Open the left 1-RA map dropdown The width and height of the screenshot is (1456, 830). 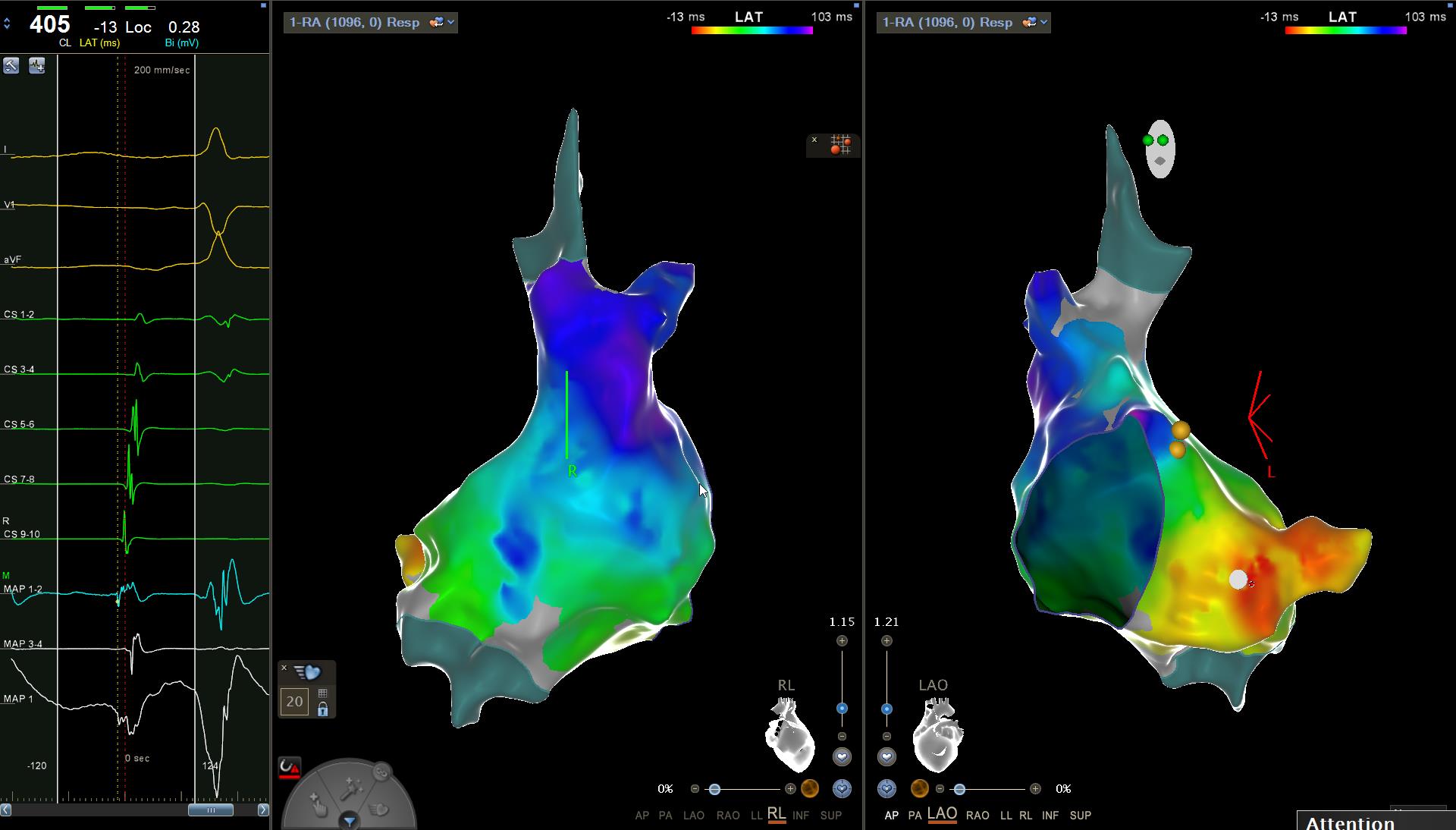pyautogui.click(x=450, y=23)
